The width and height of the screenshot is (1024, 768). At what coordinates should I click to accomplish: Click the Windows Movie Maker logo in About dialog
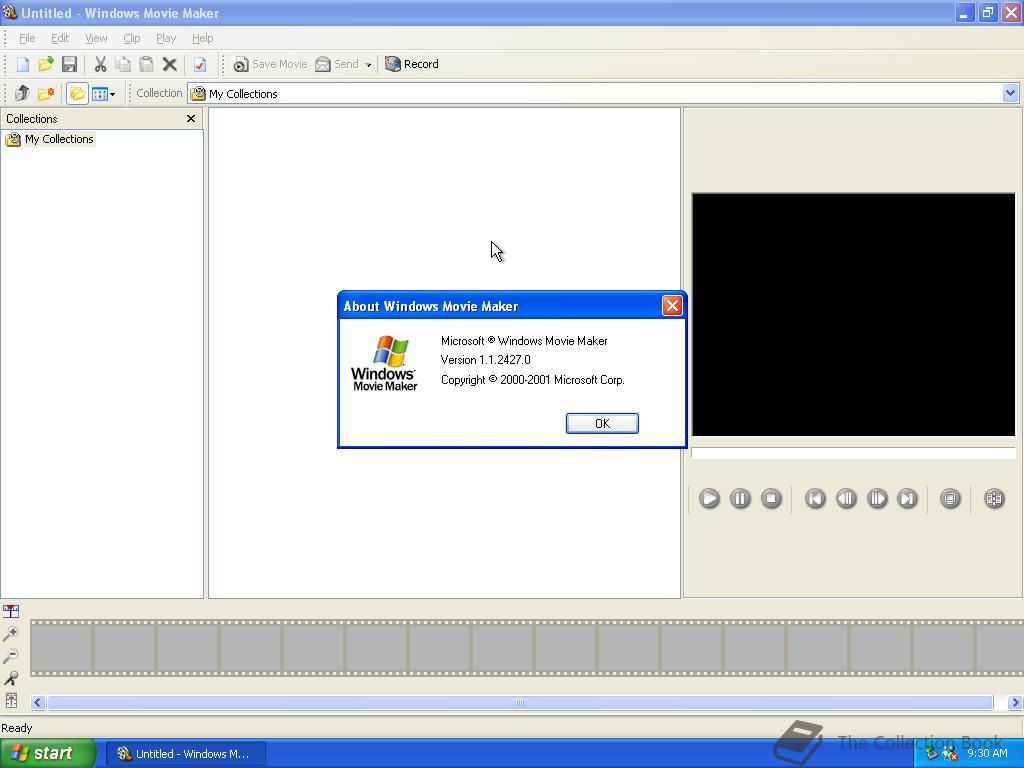[385, 363]
